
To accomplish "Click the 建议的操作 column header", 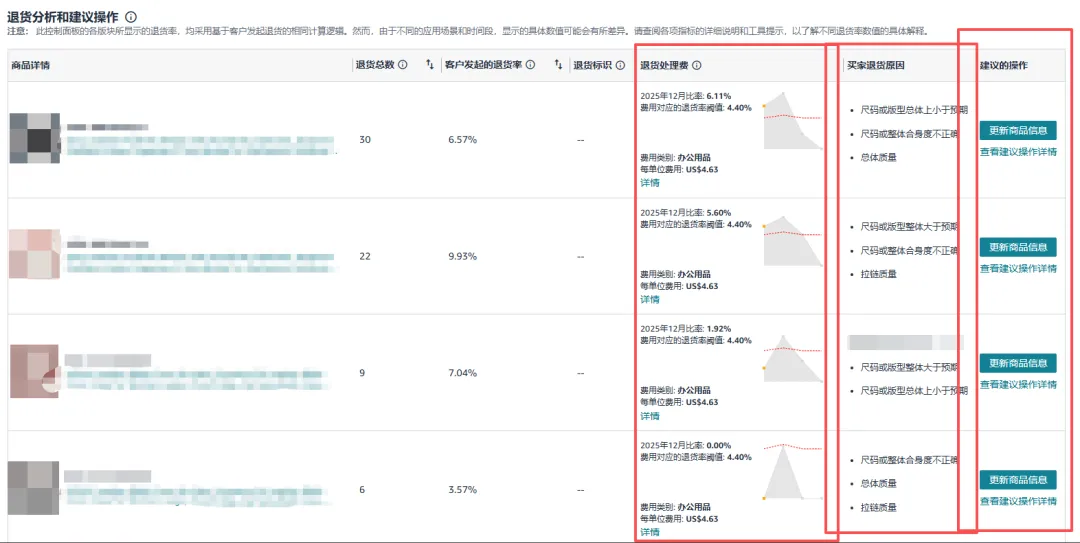I will point(1004,65).
